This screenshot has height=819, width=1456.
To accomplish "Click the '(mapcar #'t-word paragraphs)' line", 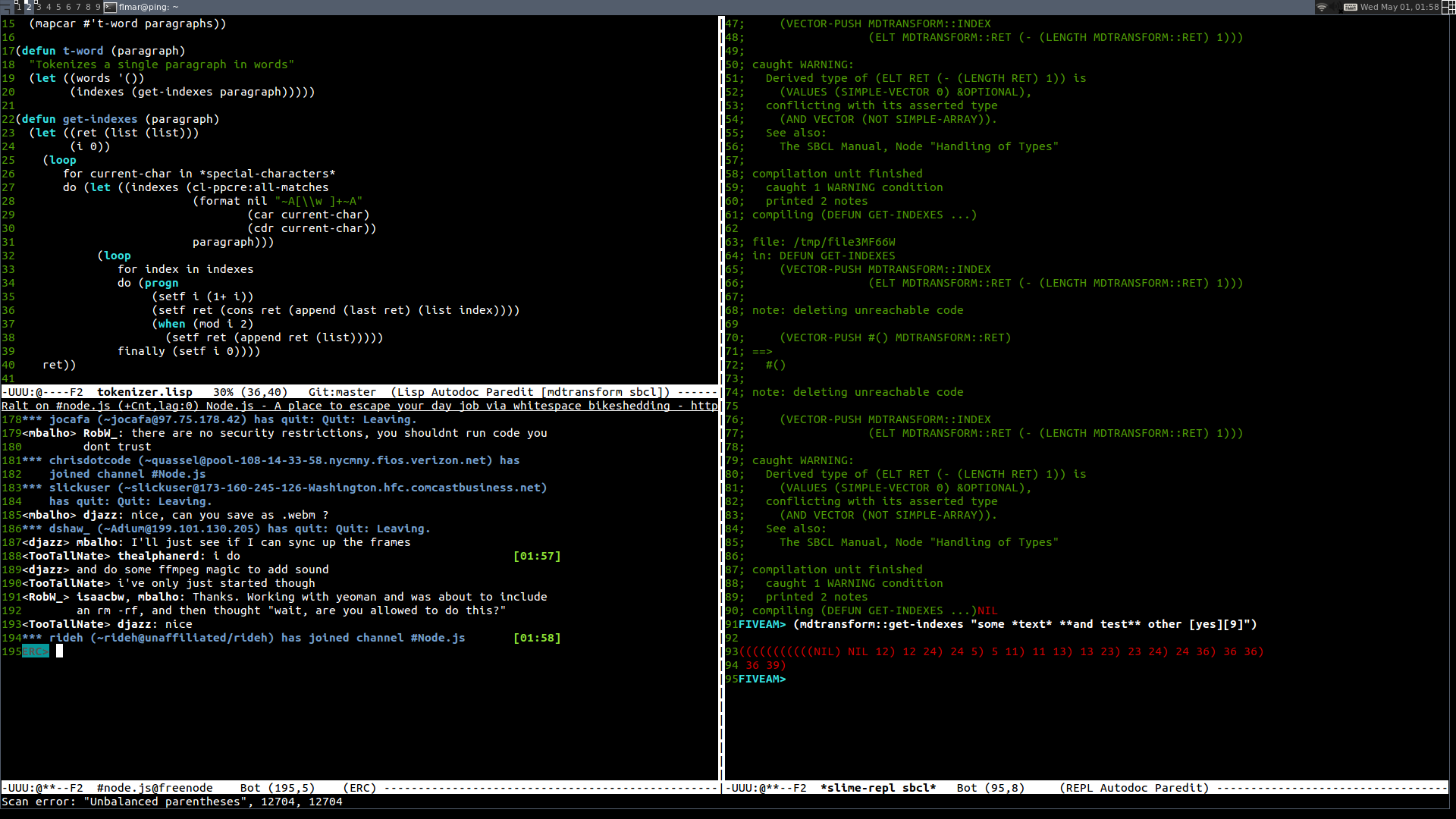I will pos(127,24).
